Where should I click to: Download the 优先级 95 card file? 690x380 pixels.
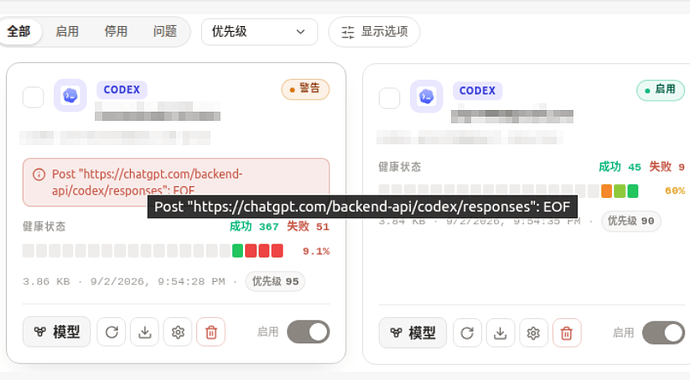[145, 332]
